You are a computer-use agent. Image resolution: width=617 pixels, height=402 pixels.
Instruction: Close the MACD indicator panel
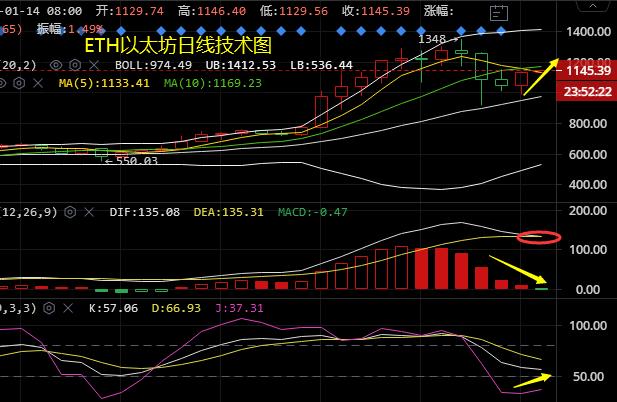coord(91,212)
